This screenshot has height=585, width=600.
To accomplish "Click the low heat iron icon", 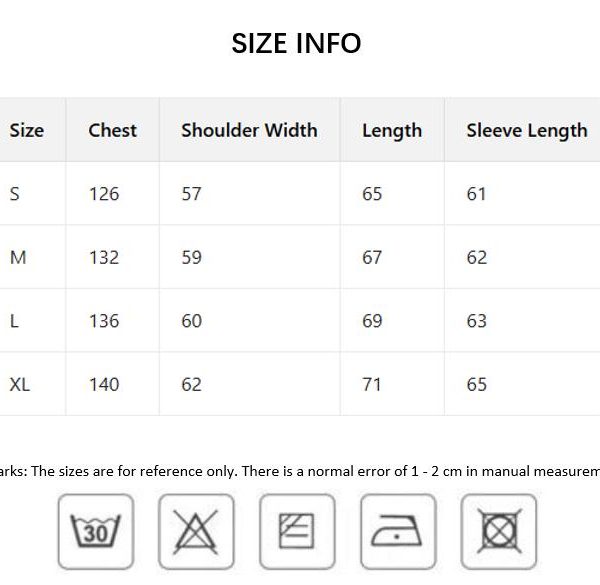I will click(398, 531).
